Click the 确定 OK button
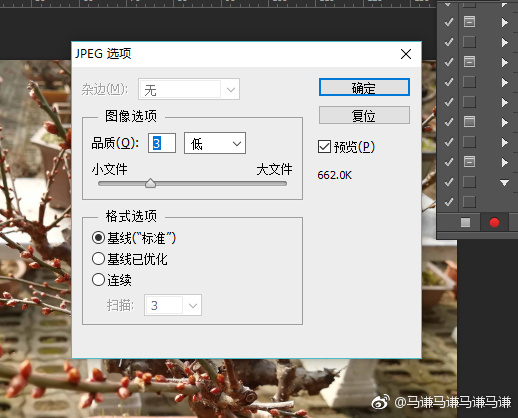Image resolution: width=518 pixels, height=418 pixels. [364, 87]
